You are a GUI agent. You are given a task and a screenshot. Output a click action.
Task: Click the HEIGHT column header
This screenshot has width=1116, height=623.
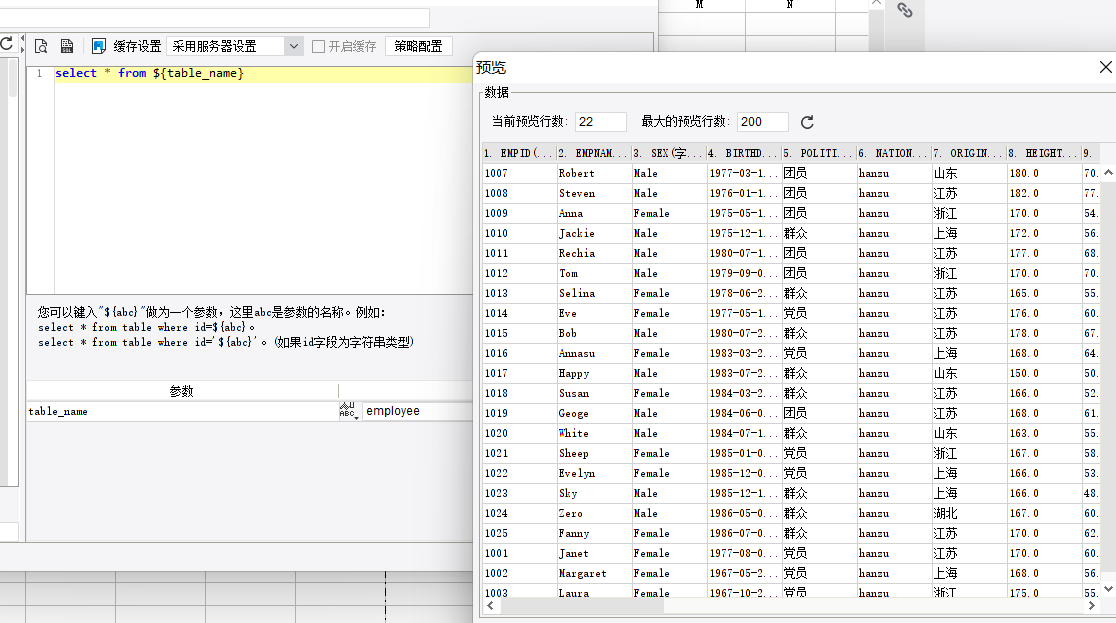1044,153
